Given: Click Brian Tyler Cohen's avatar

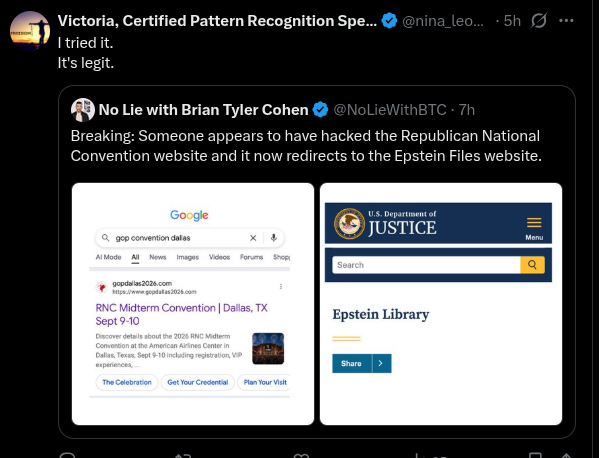Looking at the screenshot, I should click(x=83, y=110).
